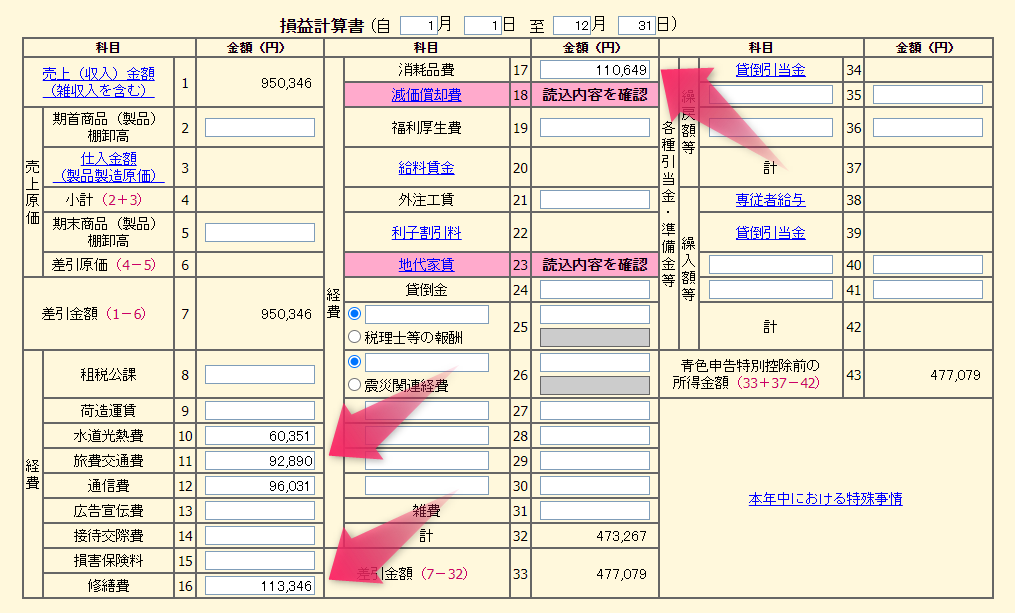Click the 租税公課 amount field
This screenshot has width=1015, height=613.
pos(260,375)
